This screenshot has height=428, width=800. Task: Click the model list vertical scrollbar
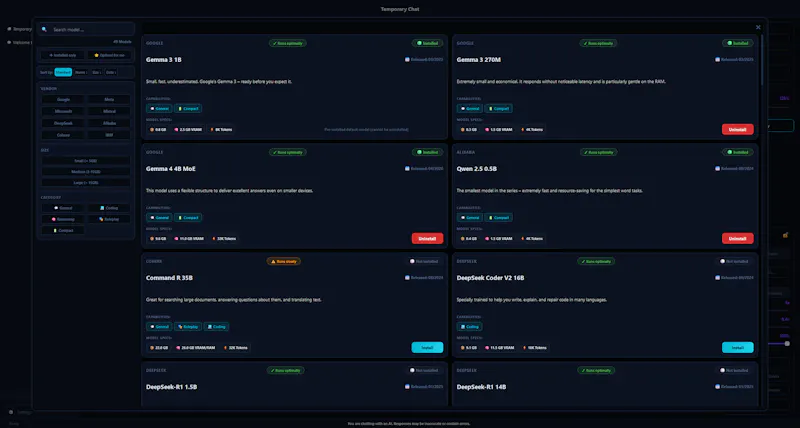coord(763,59)
